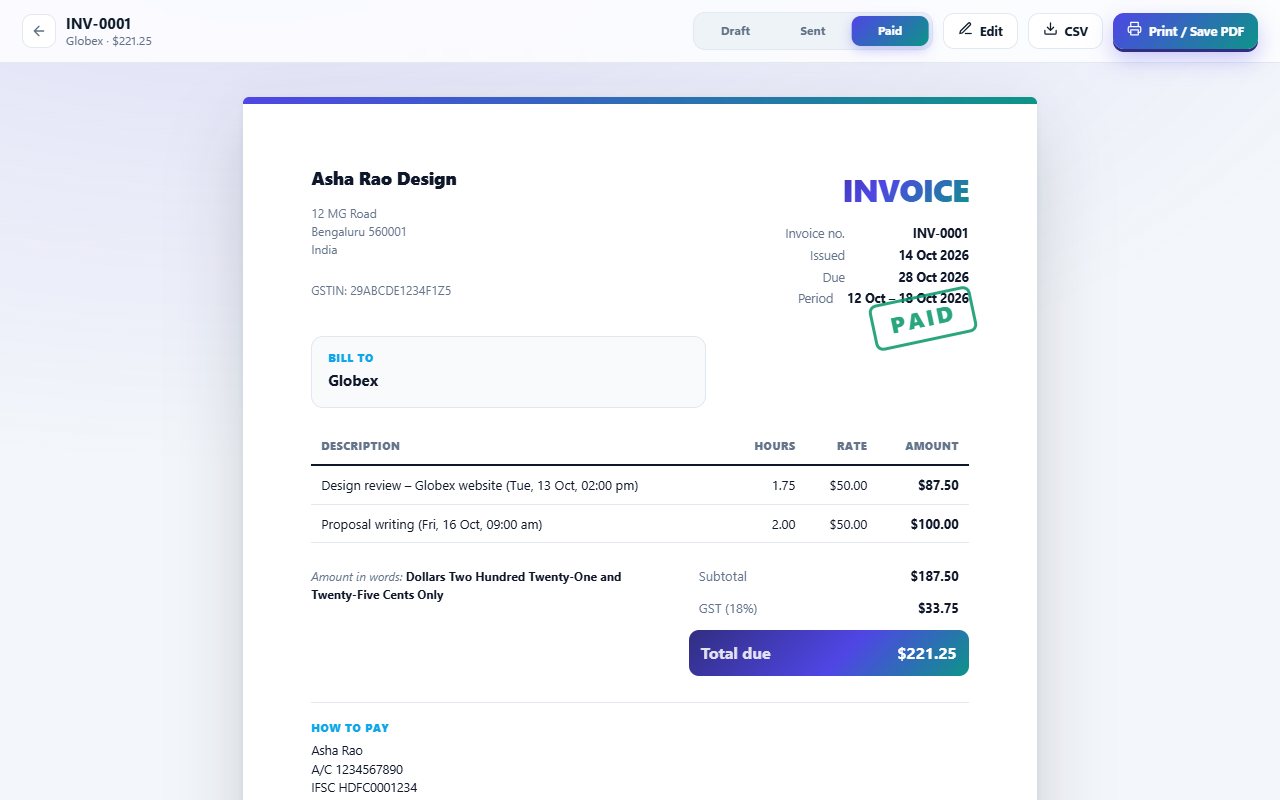The width and height of the screenshot is (1280, 800).
Task: Click the $87.50 amount cell
Action: pos(938,485)
